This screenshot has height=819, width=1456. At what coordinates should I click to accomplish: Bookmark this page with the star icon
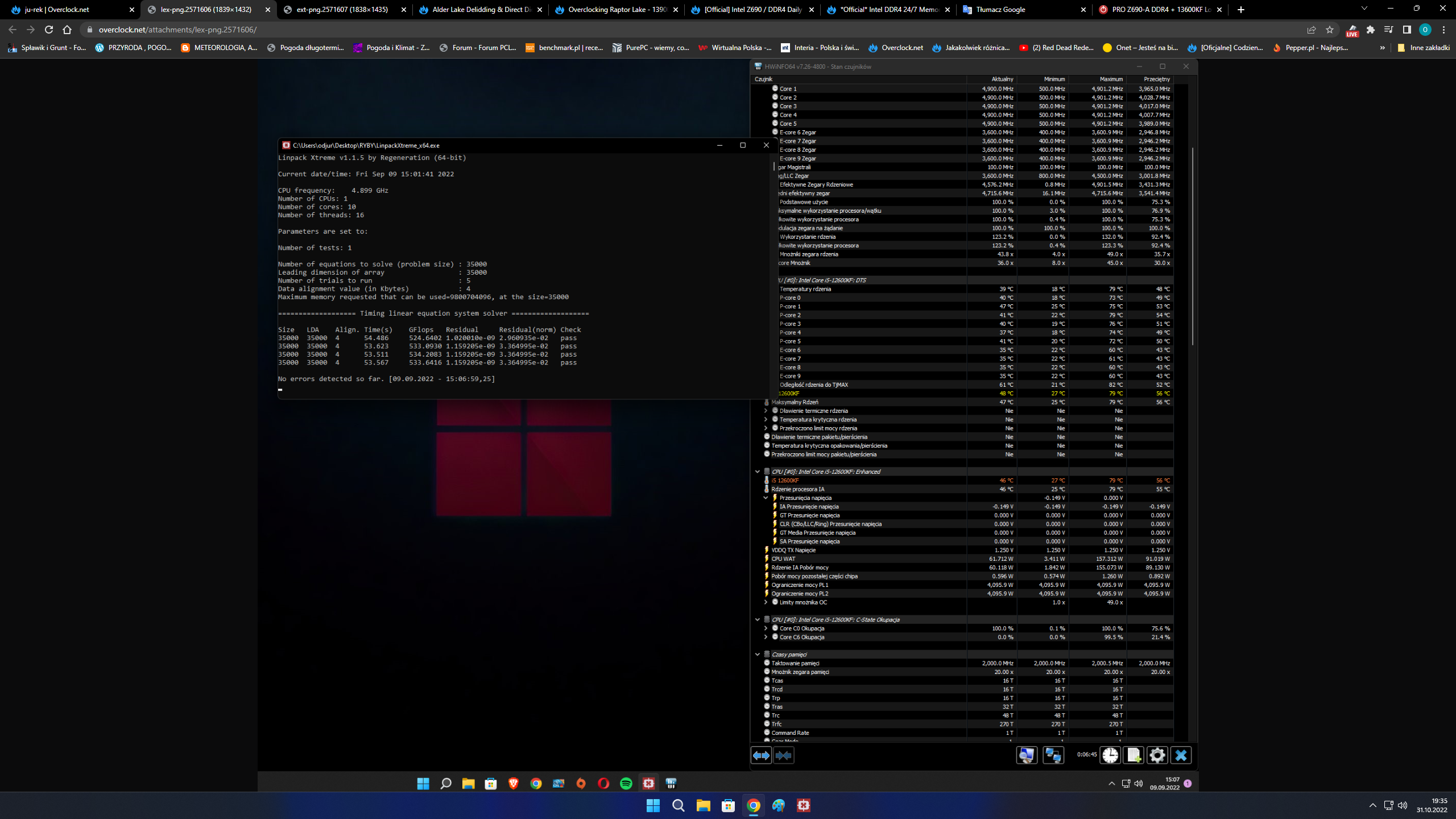point(1330,30)
